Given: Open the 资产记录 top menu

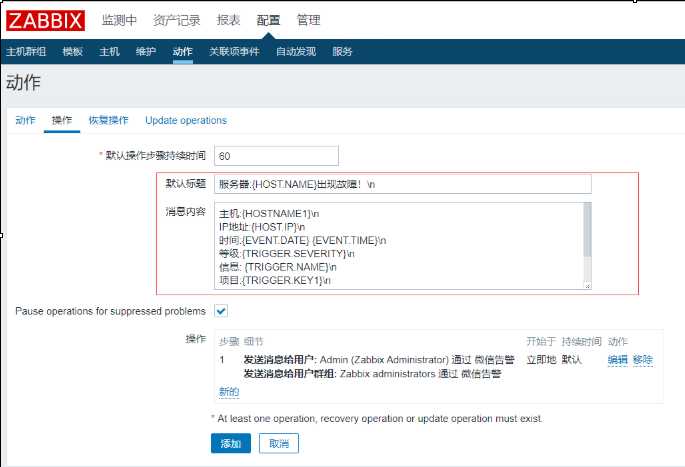Looking at the screenshot, I should pyautogui.click(x=176, y=20).
